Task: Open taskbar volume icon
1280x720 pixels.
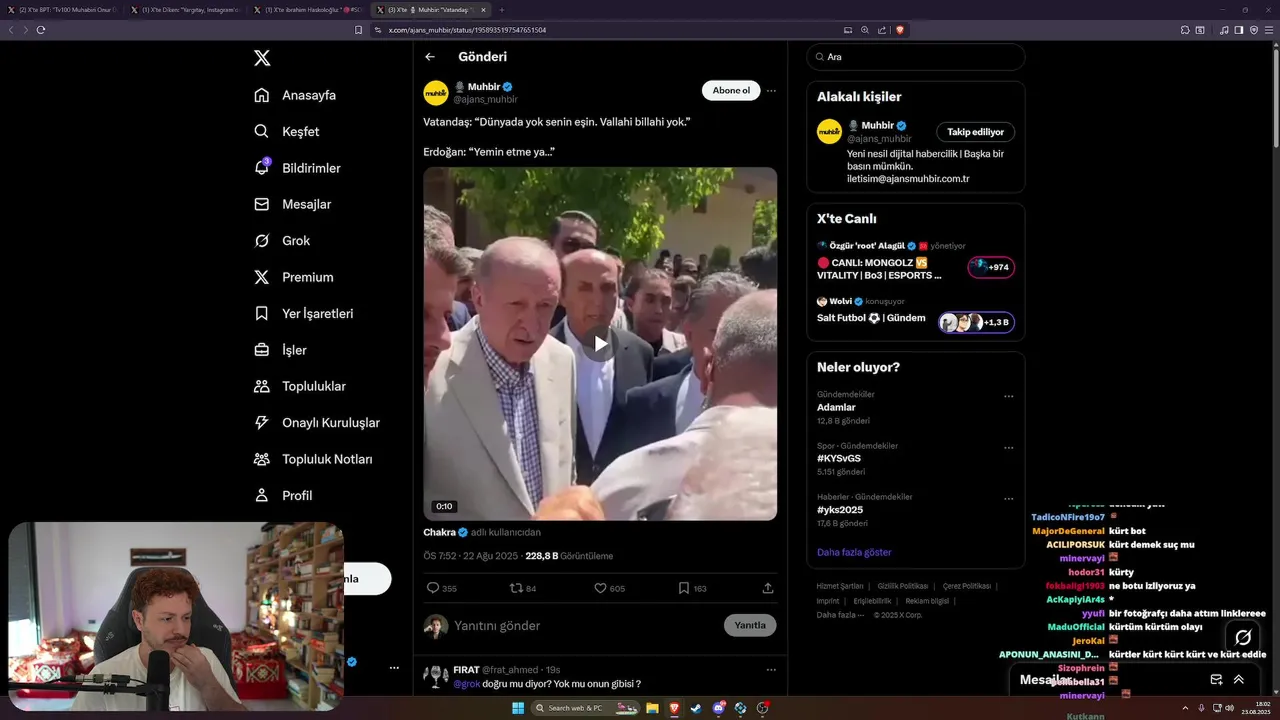Action: (x=1230, y=708)
